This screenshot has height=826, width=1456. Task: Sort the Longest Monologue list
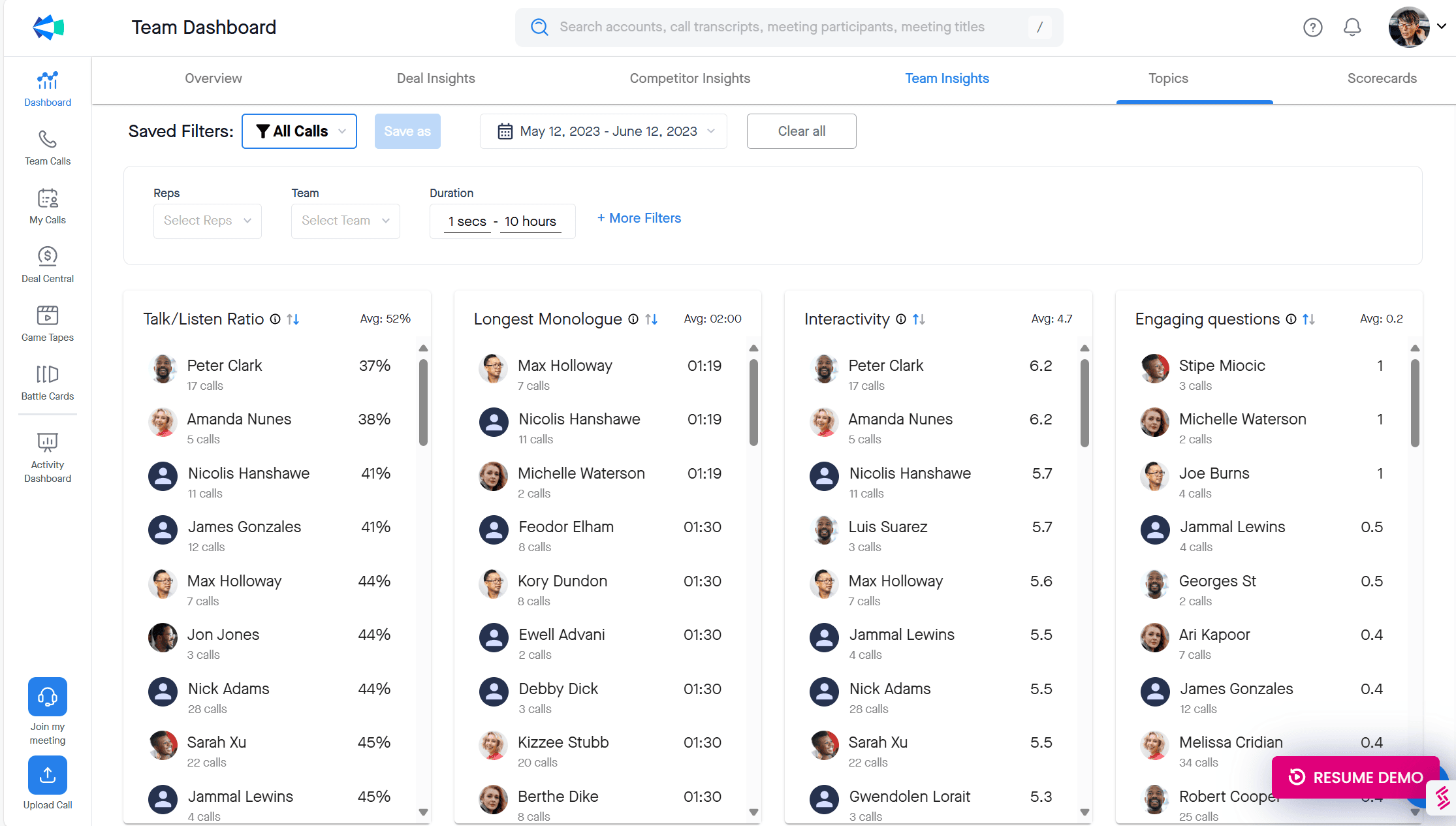(652, 319)
